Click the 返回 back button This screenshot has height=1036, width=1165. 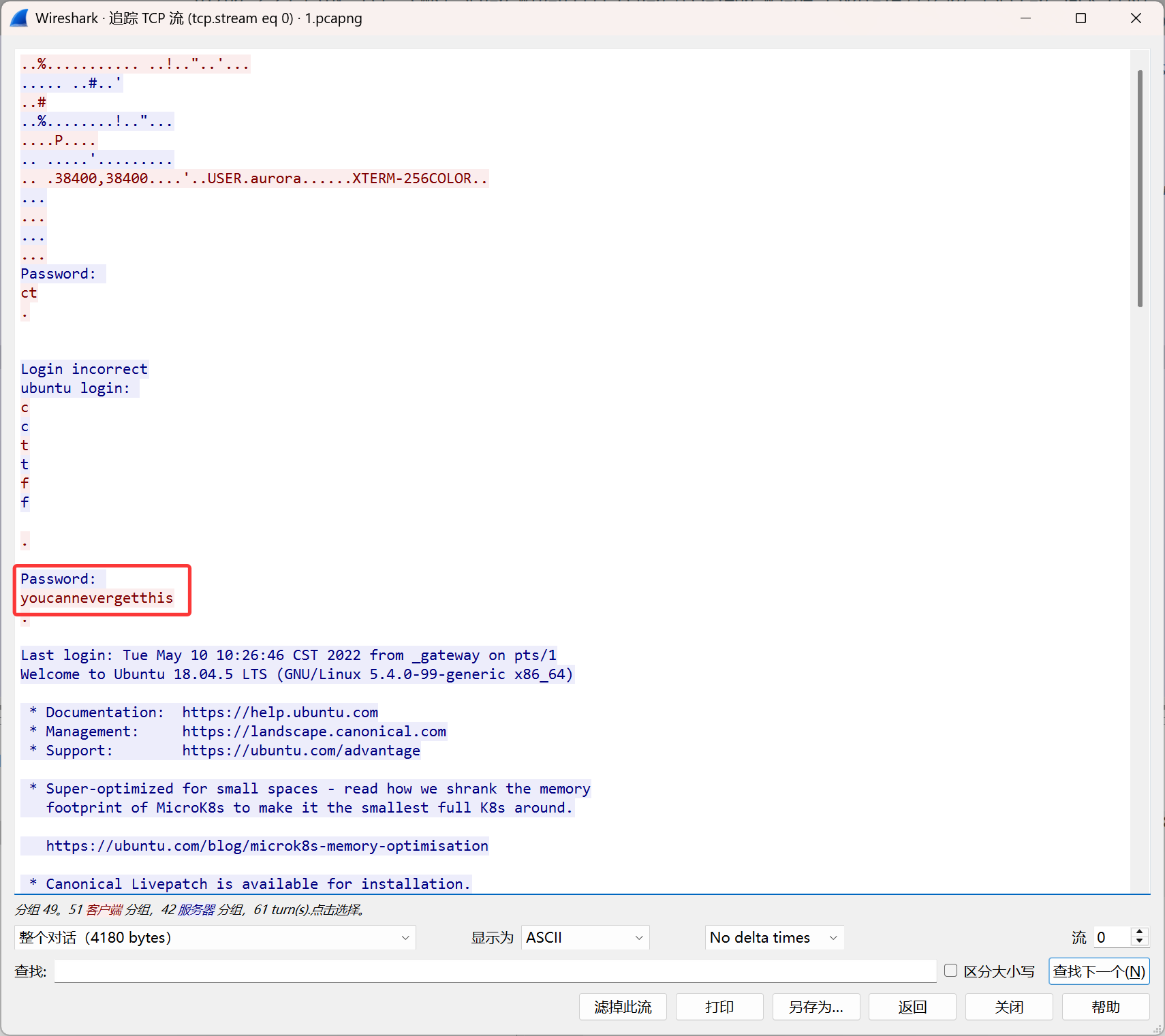(x=913, y=1007)
